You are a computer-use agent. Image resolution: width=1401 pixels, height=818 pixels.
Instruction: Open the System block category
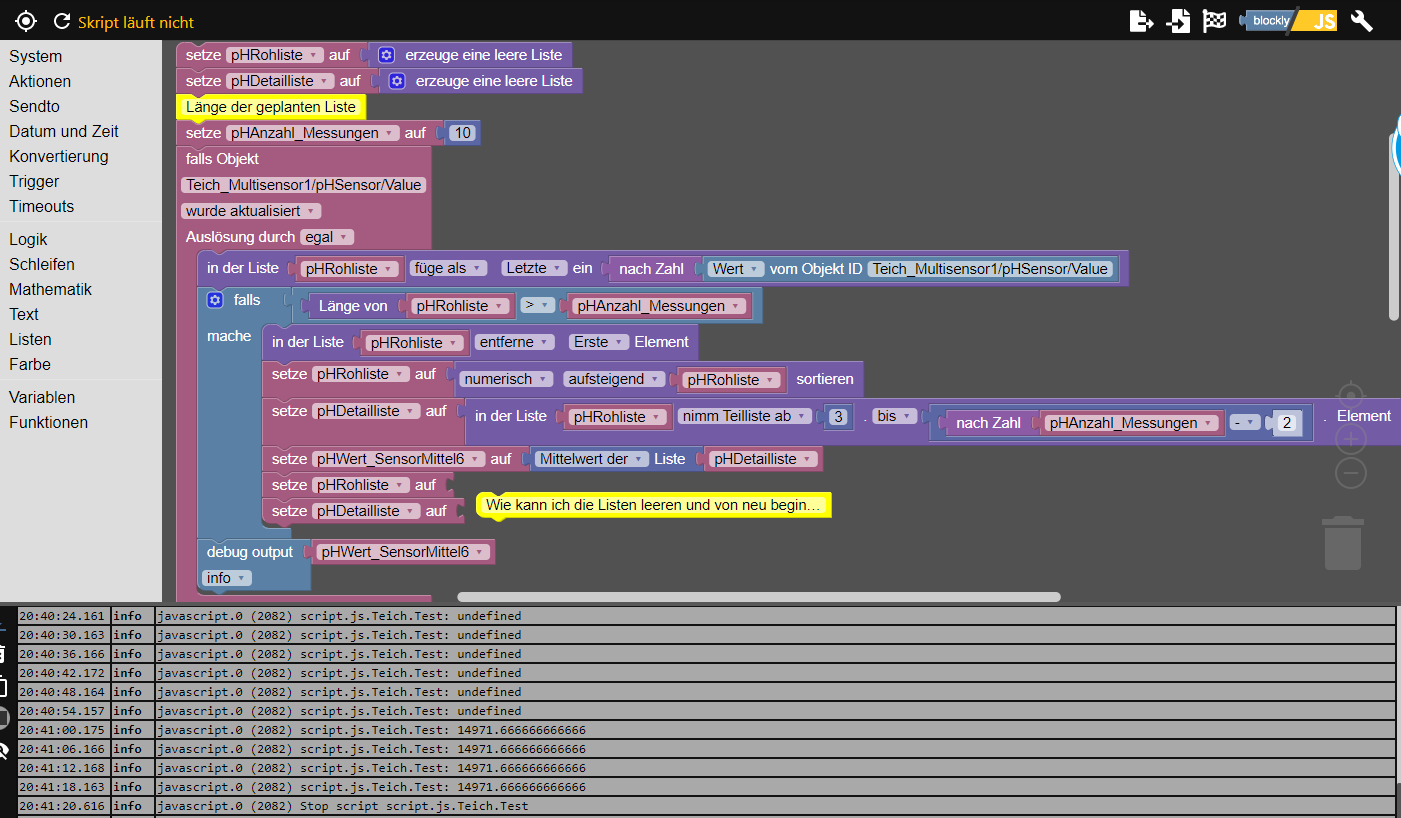[x=36, y=57]
